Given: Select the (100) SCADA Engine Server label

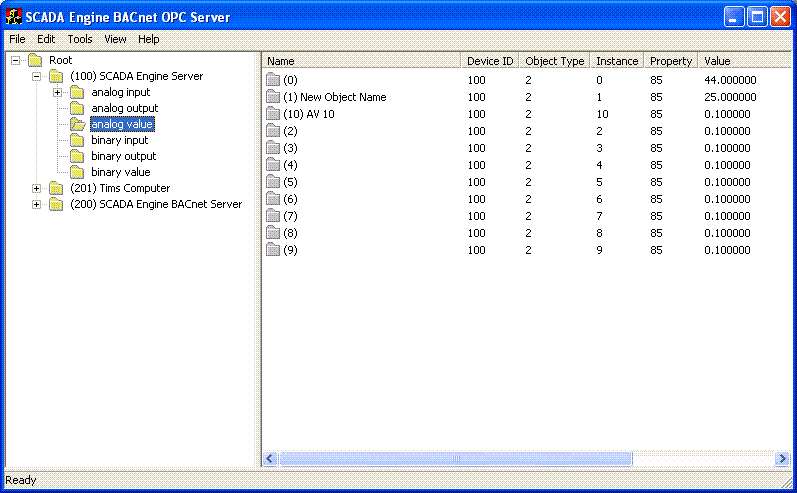Looking at the screenshot, I should 136,76.
